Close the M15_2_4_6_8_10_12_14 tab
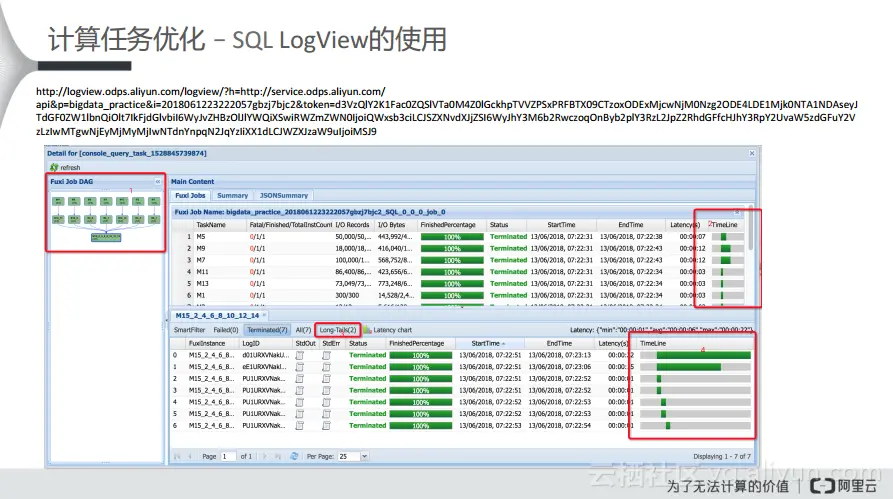Image resolution: width=893 pixels, height=499 pixels. (264, 315)
